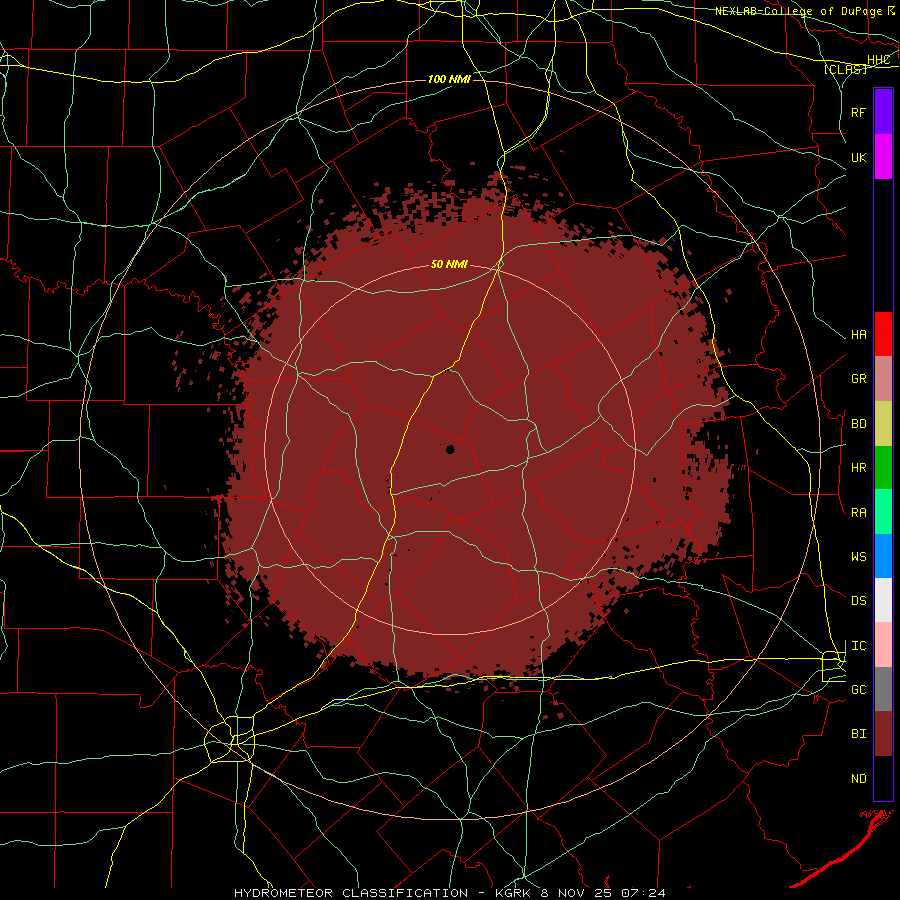
Task: Click the DS white legend swatch
Action: pyautogui.click(x=883, y=600)
